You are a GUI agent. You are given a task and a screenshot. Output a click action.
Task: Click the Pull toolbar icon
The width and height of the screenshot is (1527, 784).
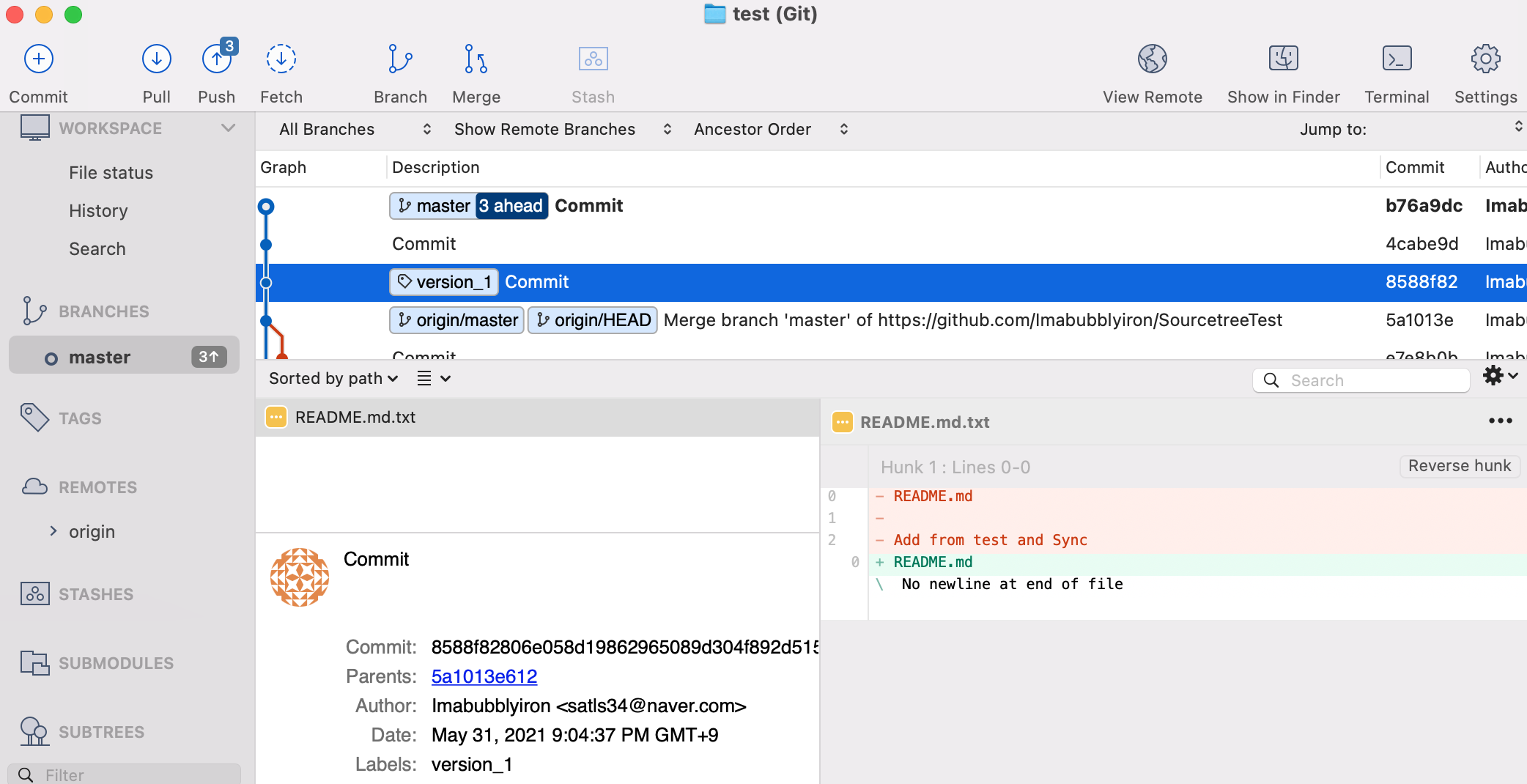coord(157,59)
